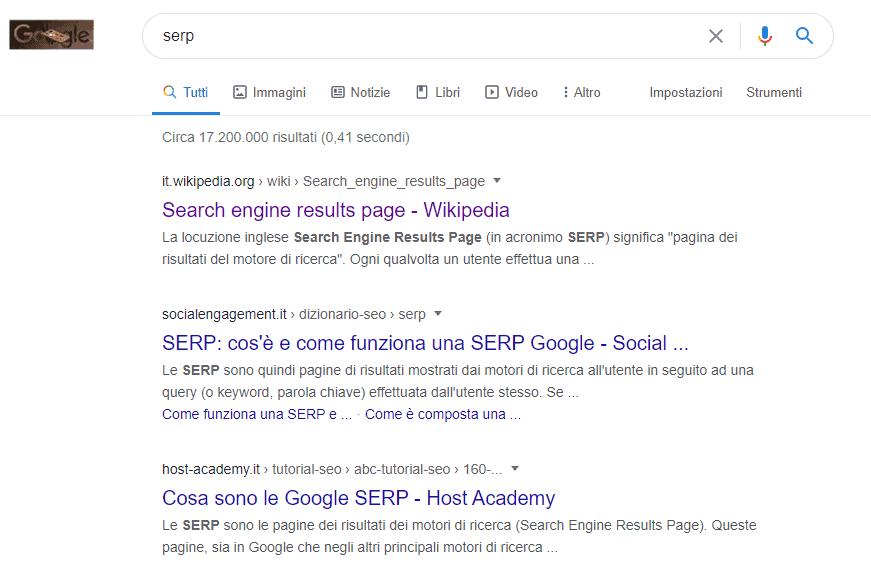Open the Wikipedia result about Search engine results page

coord(336,210)
